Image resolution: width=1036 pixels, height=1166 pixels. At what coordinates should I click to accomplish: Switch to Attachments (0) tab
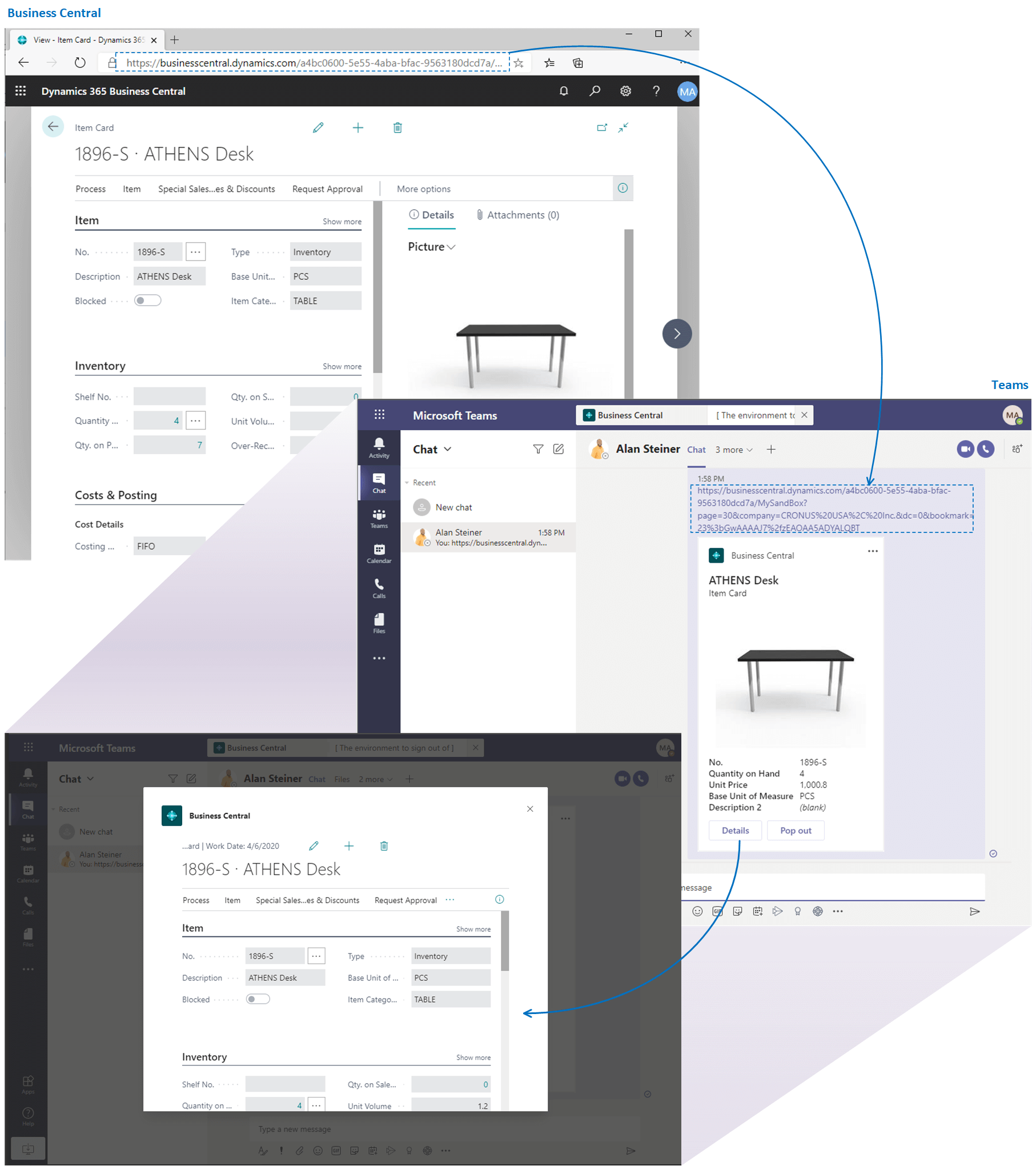(x=518, y=215)
